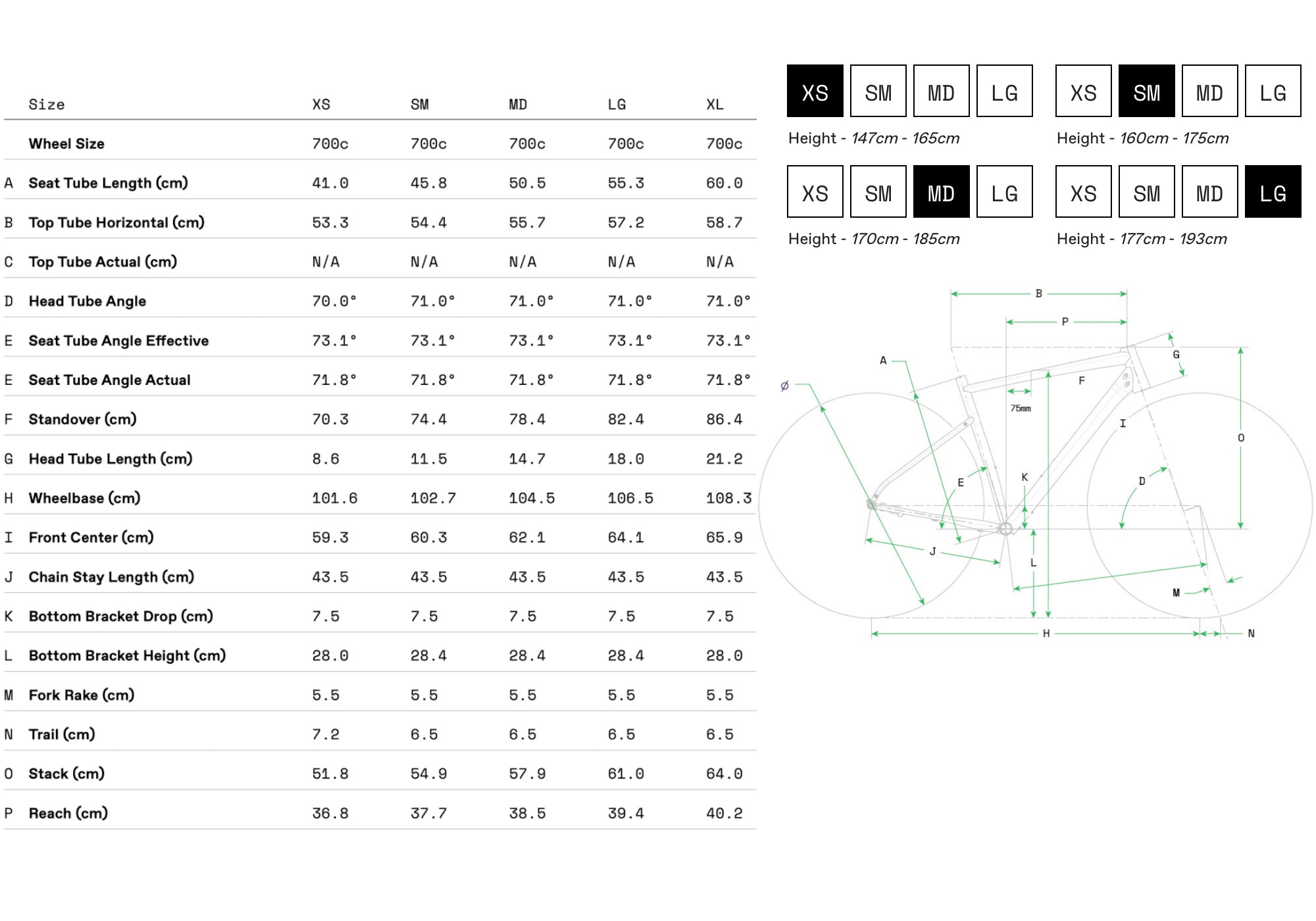The height and width of the screenshot is (921, 1316).
Task: Click the Reach (cm) row label
Action: [68, 813]
